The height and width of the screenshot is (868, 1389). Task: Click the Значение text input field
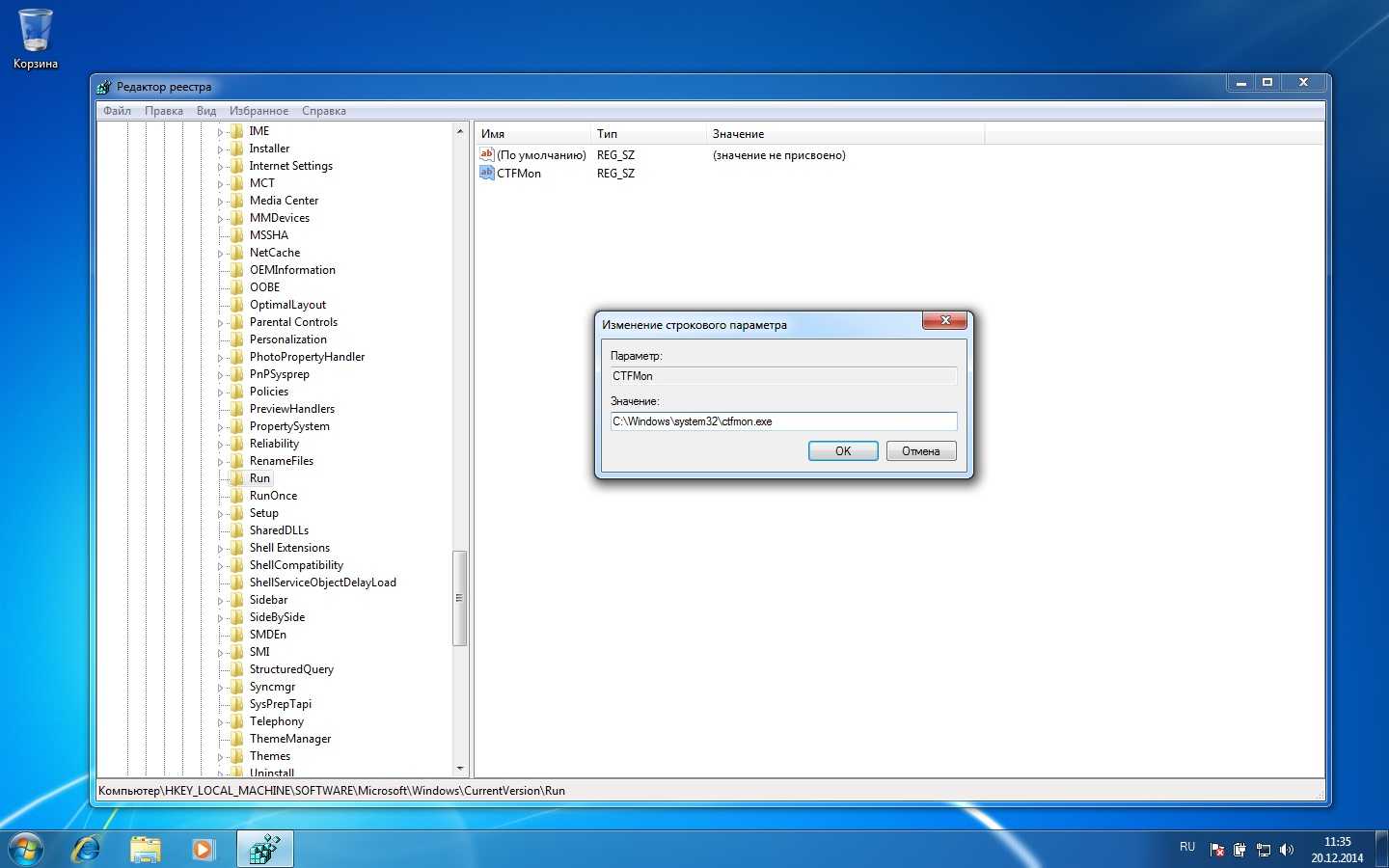(783, 421)
